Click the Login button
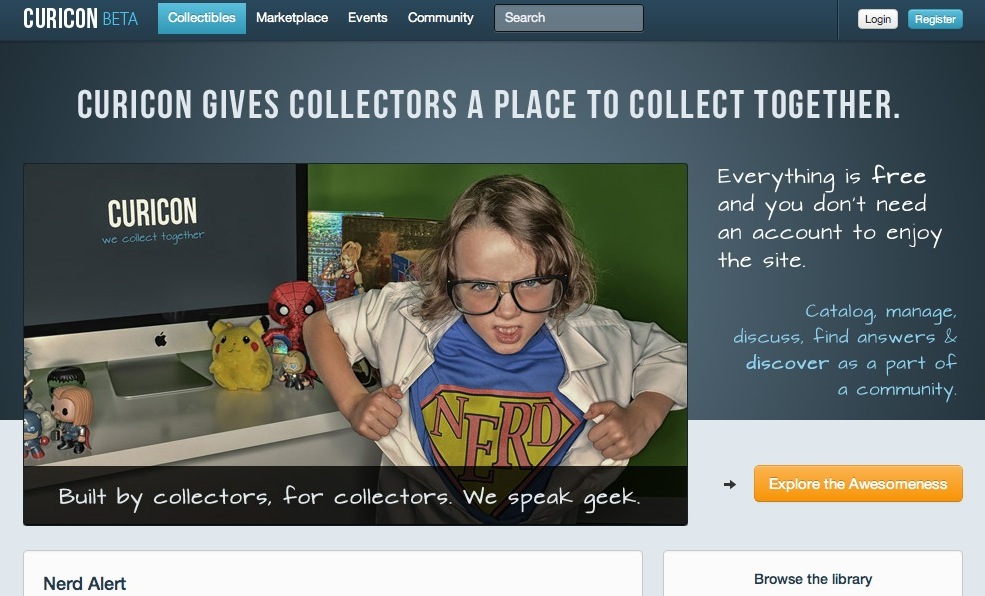The height and width of the screenshot is (596, 985). [x=878, y=19]
